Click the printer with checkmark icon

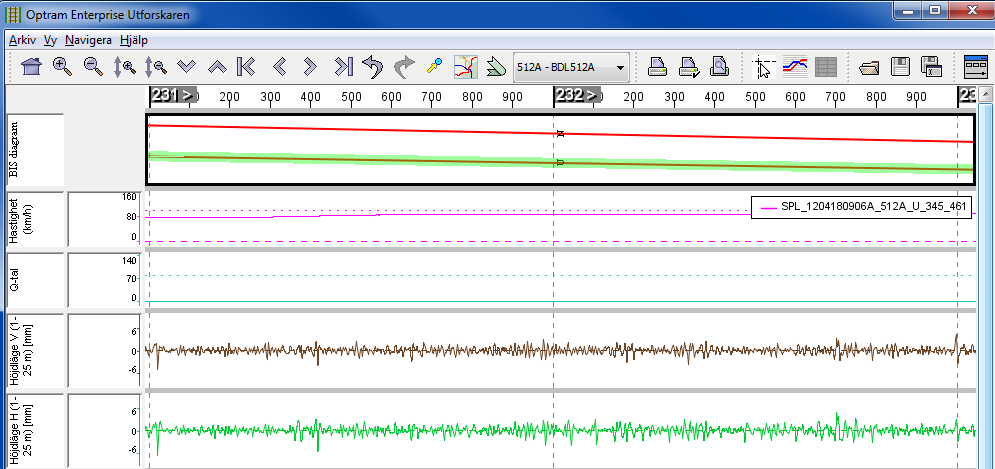pyautogui.click(x=689, y=67)
